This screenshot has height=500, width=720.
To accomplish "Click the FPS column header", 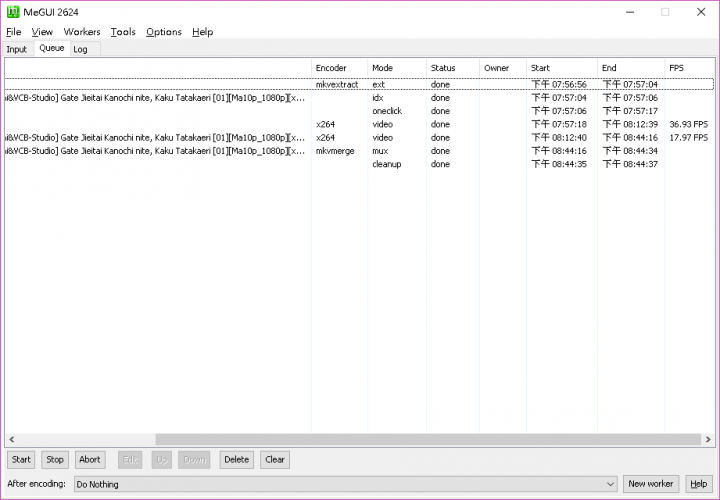I will pos(690,68).
